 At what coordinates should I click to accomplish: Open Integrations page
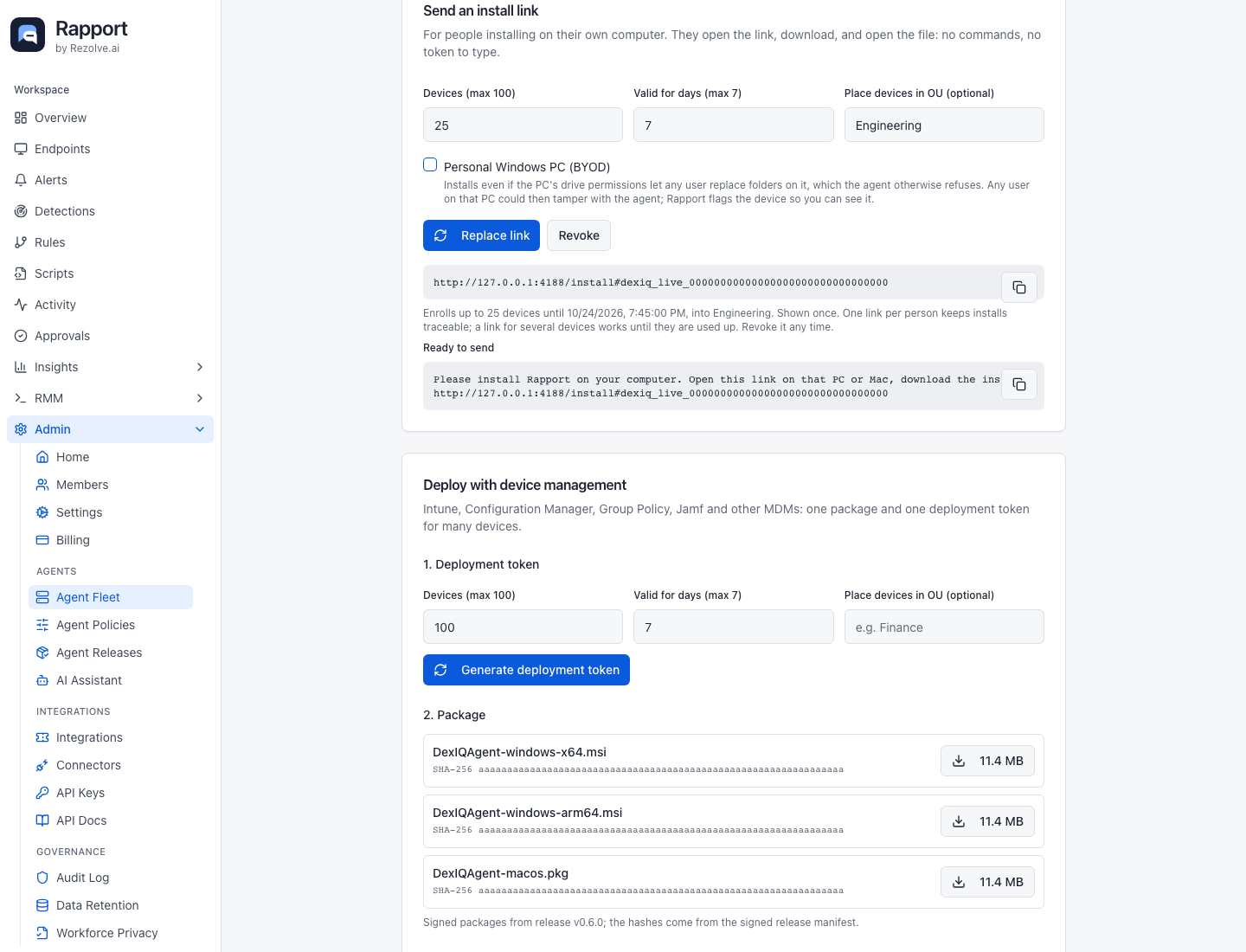coord(111,737)
